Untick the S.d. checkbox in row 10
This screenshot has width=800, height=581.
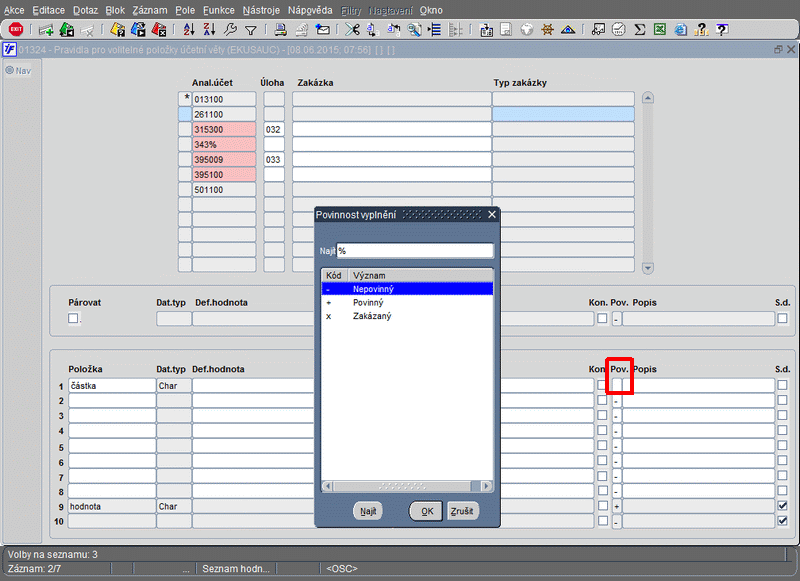click(x=782, y=521)
